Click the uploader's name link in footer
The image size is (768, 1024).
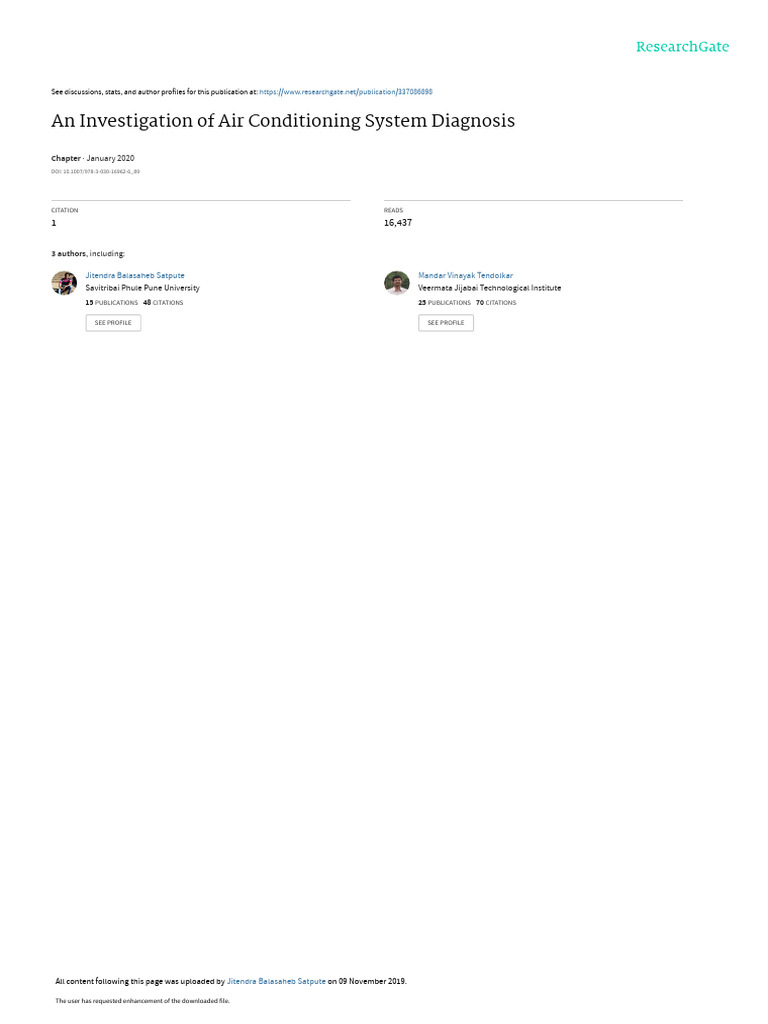tap(276, 981)
